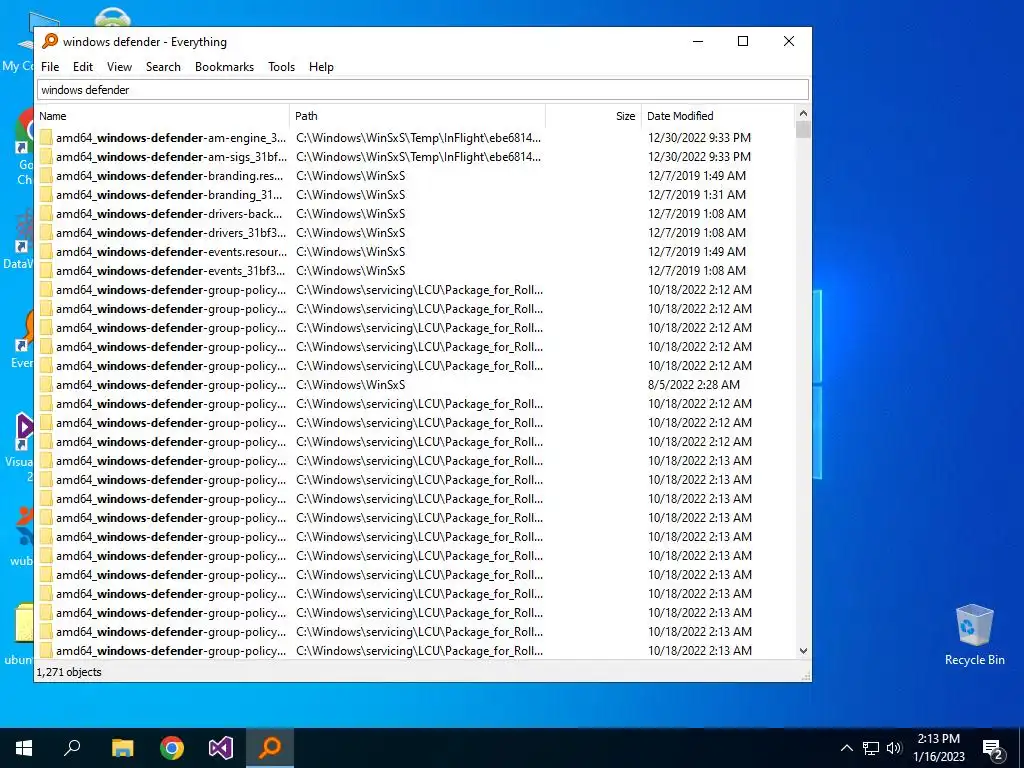Screen dimensions: 1024x768
Task: Show hidden system tray icons chevron
Action: 846,748
